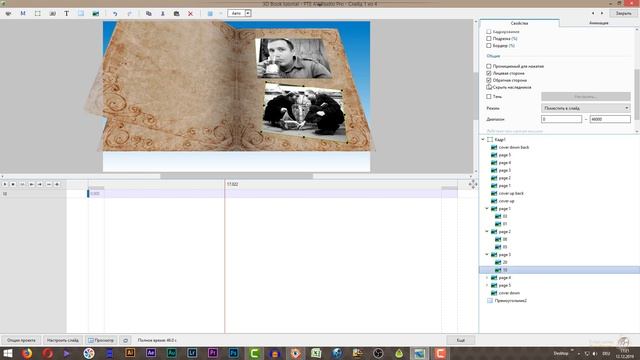This screenshot has height=360, width=640.
Task: Collapse the Кадр1 tree node
Action: click(x=483, y=140)
